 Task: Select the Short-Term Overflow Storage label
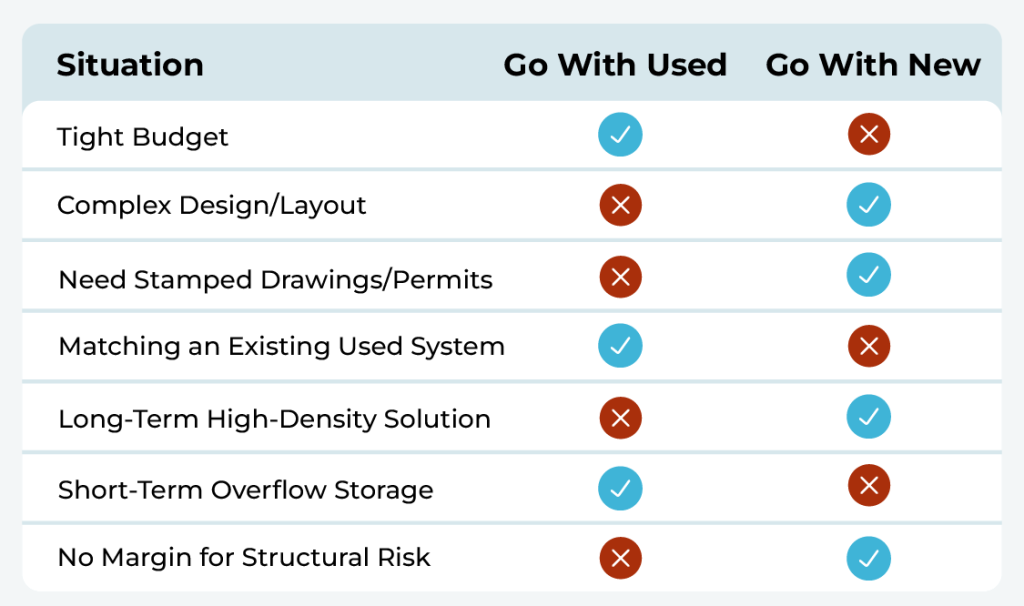tap(246, 490)
